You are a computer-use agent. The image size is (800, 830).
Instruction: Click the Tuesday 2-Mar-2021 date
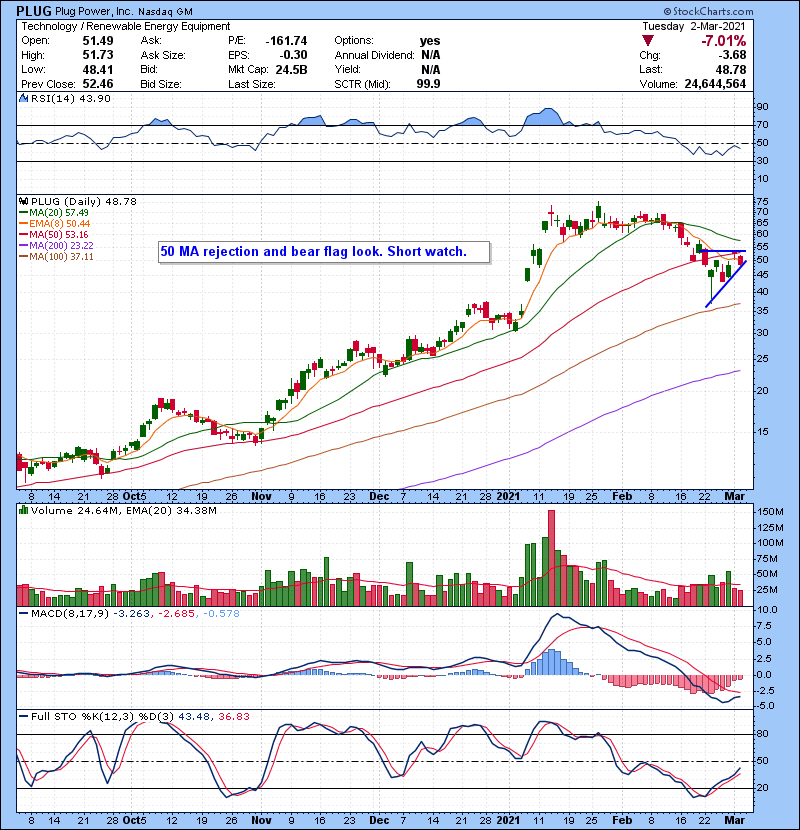[x=694, y=26]
